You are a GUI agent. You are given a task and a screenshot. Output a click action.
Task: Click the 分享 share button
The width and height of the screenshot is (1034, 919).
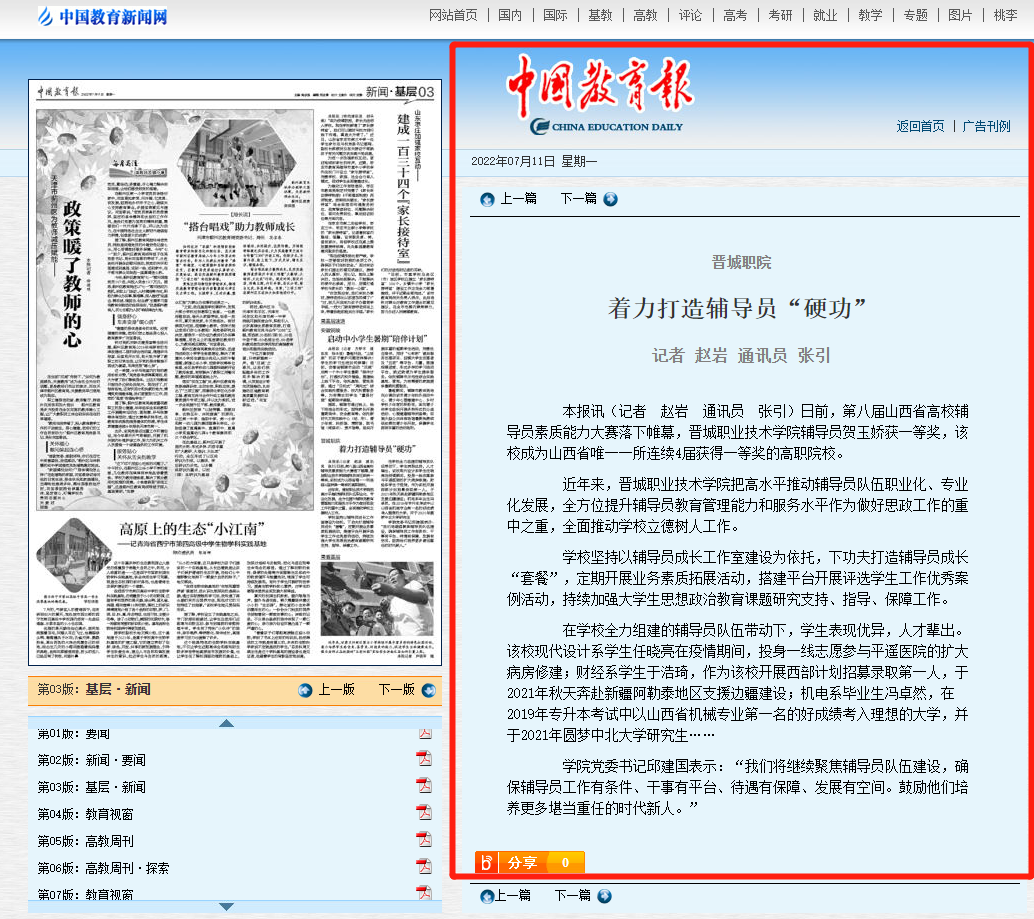click(522, 862)
